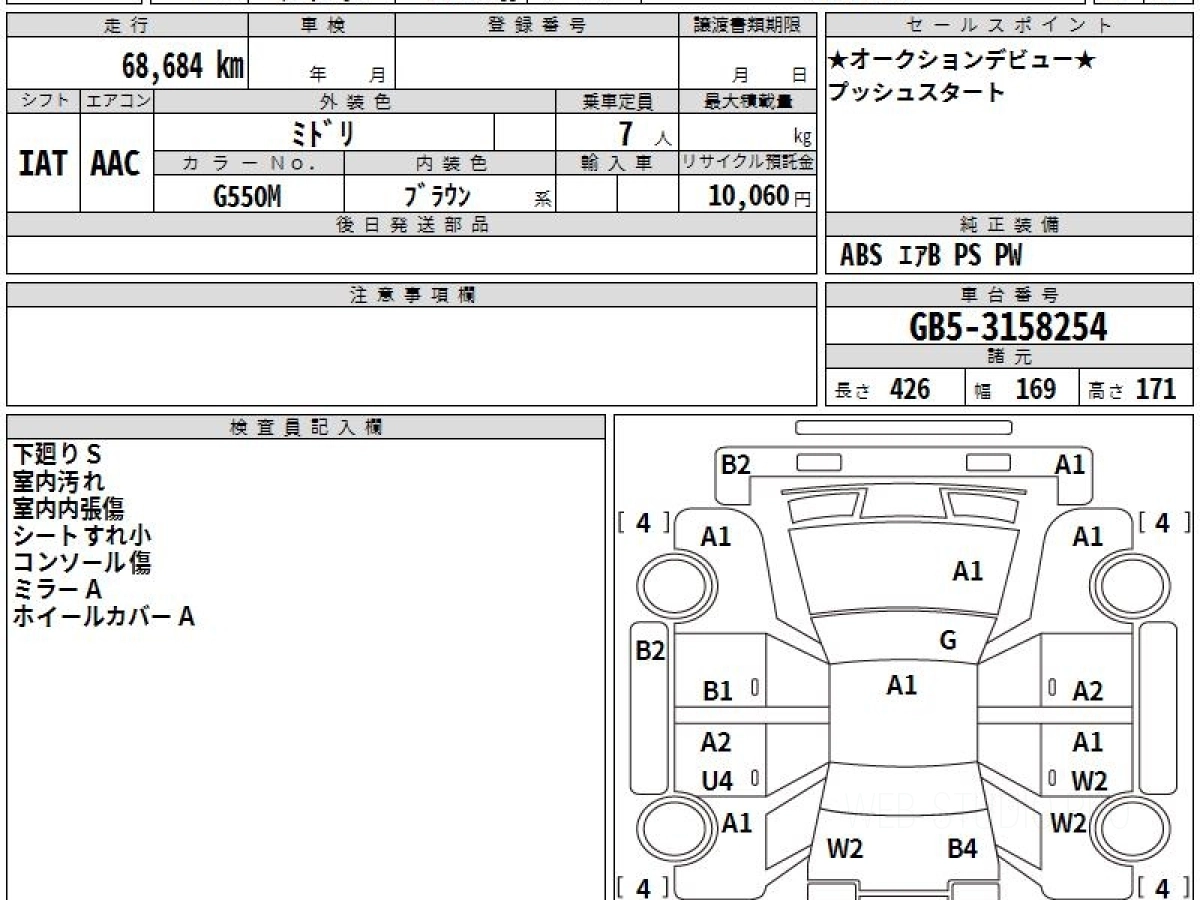Click the G mark on the windshield
The image size is (1200, 900).
(x=948, y=641)
